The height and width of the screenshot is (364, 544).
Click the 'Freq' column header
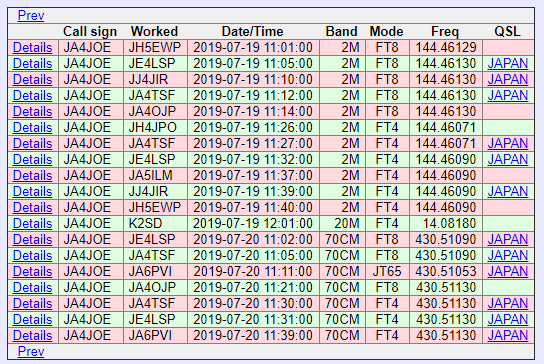tap(445, 32)
